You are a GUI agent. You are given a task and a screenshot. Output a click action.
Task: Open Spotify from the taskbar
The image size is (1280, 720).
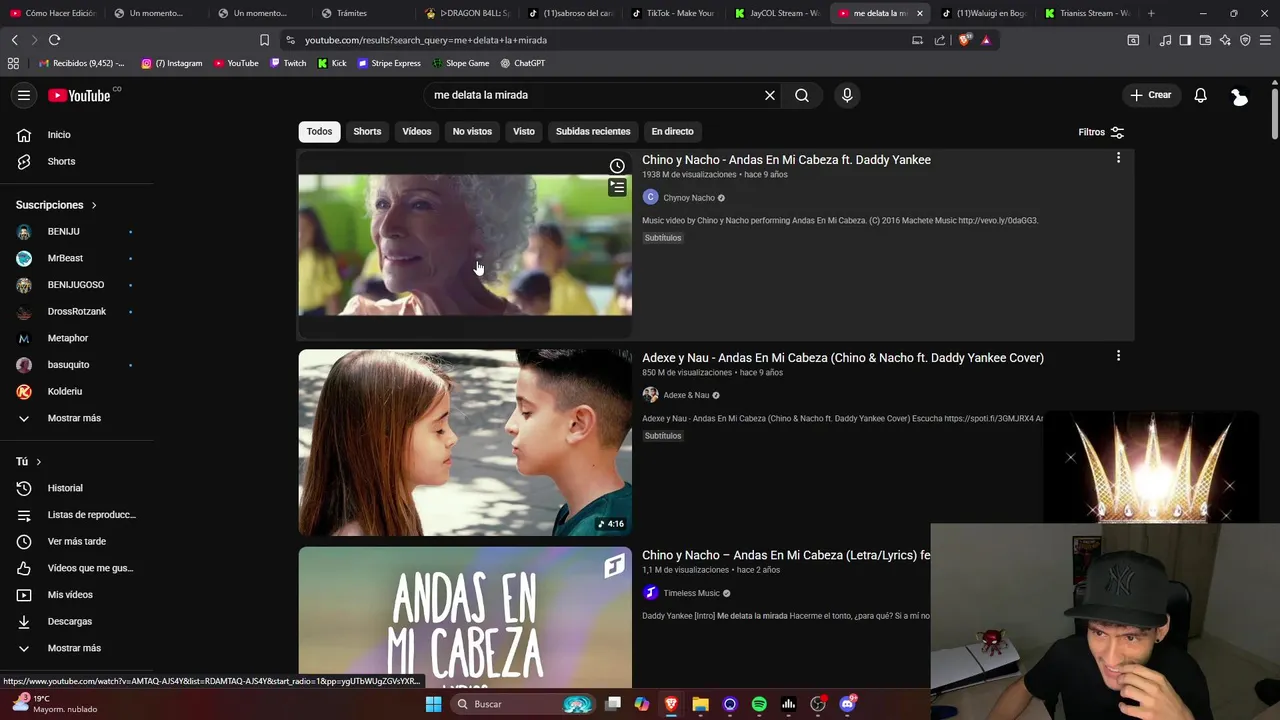pos(759,704)
